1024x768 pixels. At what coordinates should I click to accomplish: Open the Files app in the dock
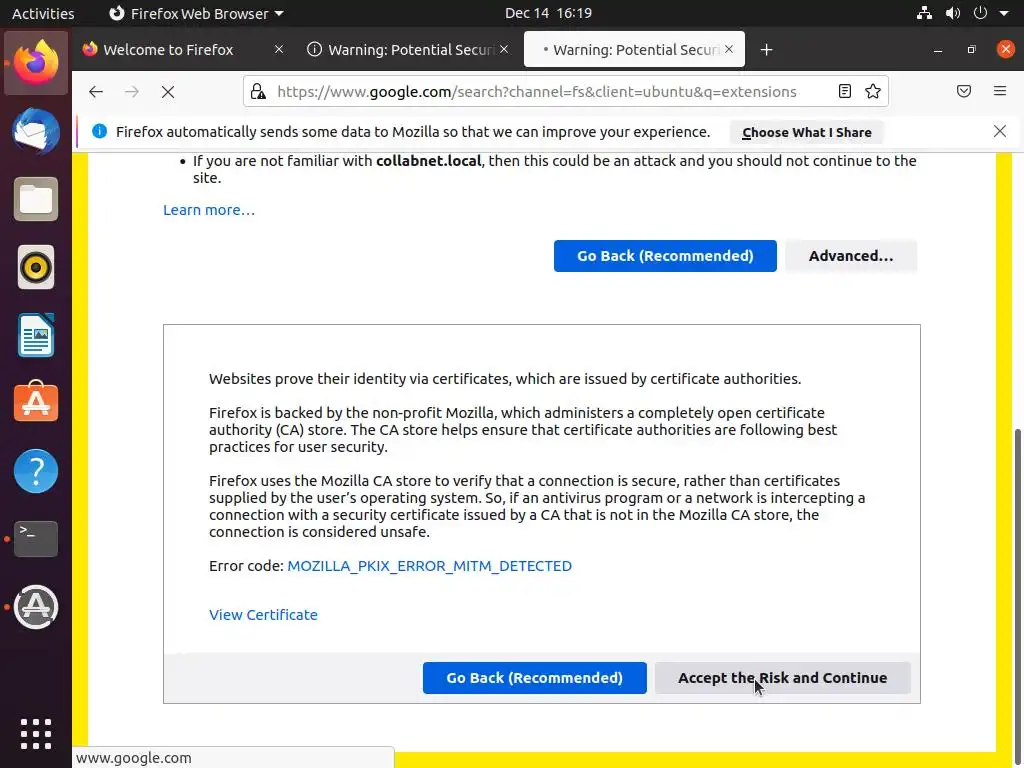click(x=36, y=199)
